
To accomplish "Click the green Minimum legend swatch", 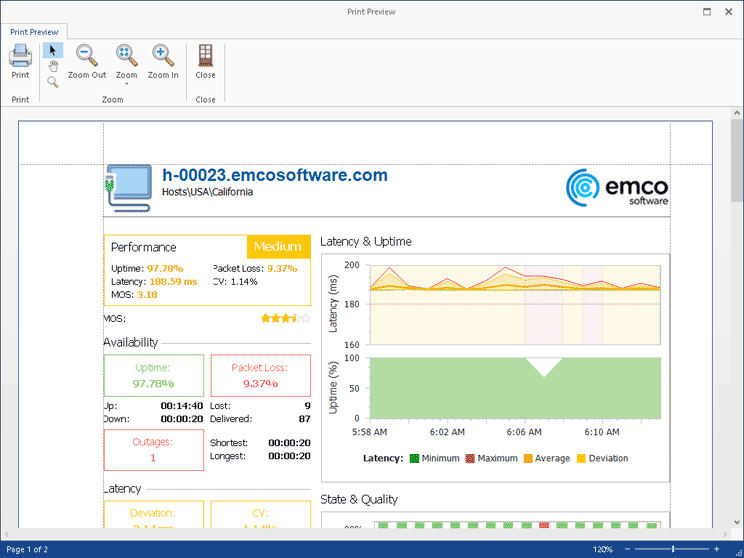I will [x=414, y=458].
